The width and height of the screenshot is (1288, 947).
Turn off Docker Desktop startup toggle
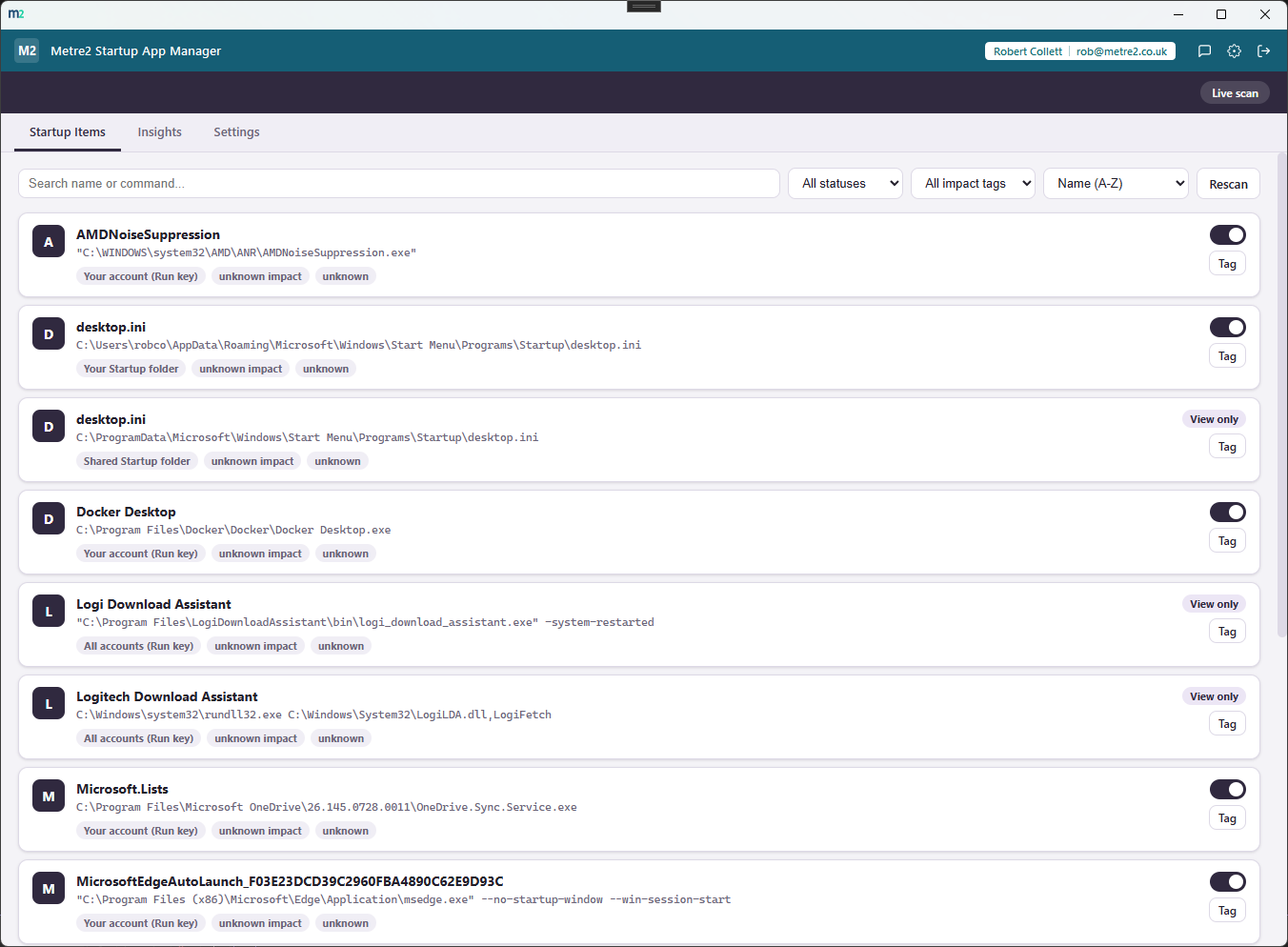click(x=1228, y=512)
